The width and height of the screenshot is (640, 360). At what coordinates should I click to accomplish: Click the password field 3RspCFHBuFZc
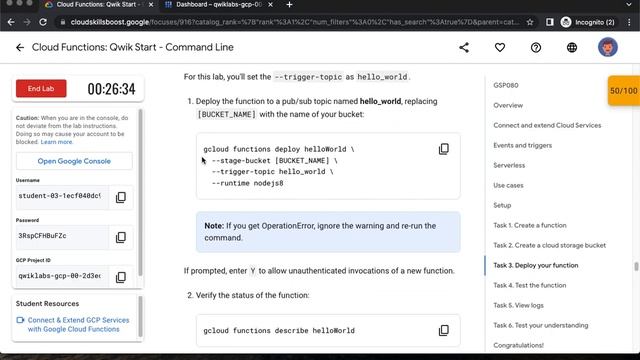point(62,236)
